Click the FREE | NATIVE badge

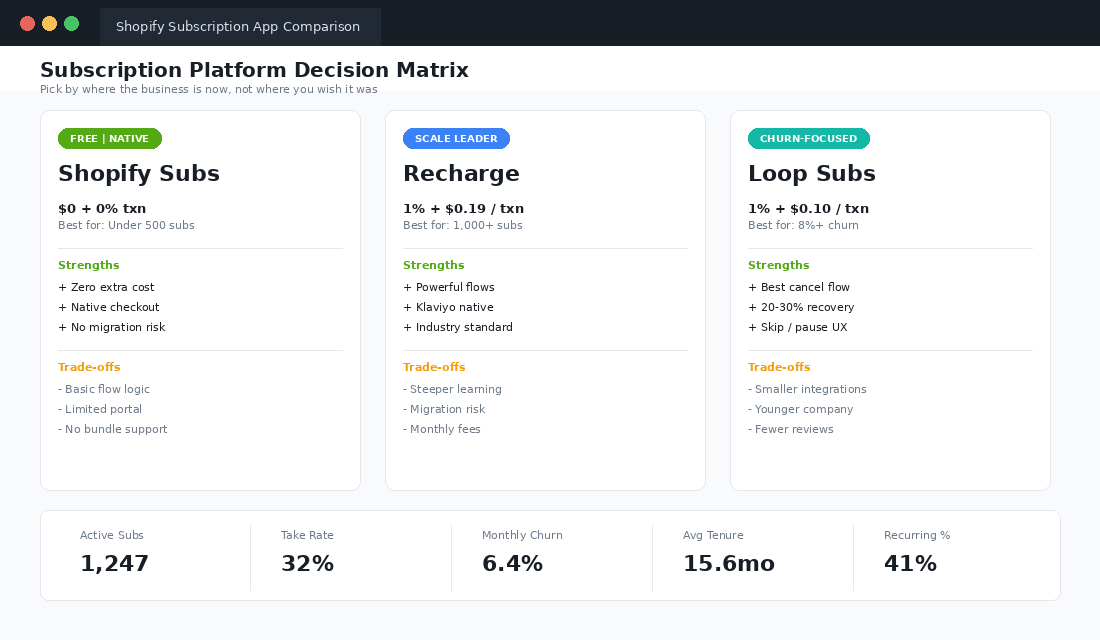click(x=109, y=138)
